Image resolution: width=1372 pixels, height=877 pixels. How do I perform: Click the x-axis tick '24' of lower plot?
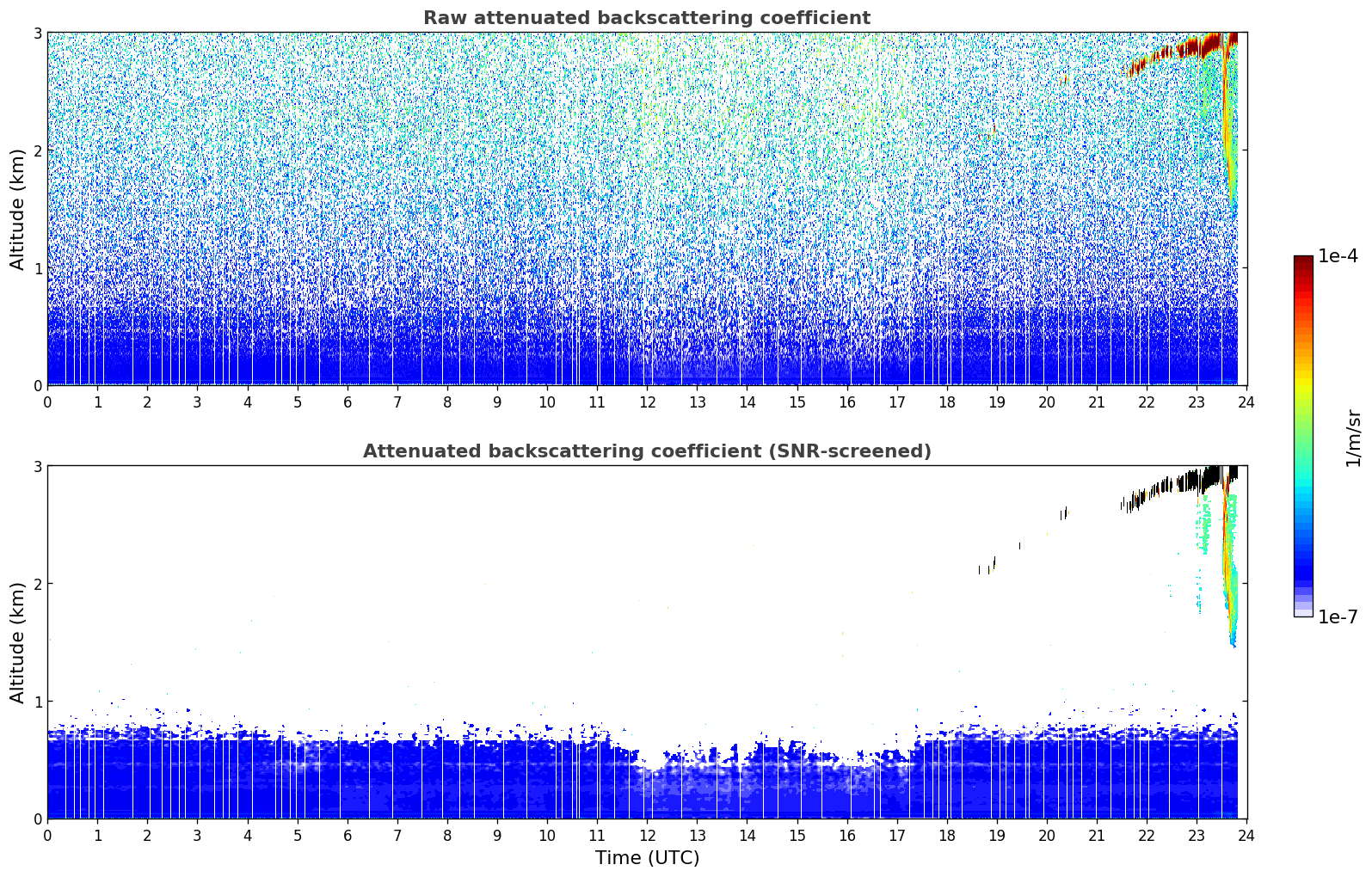[x=1246, y=836]
